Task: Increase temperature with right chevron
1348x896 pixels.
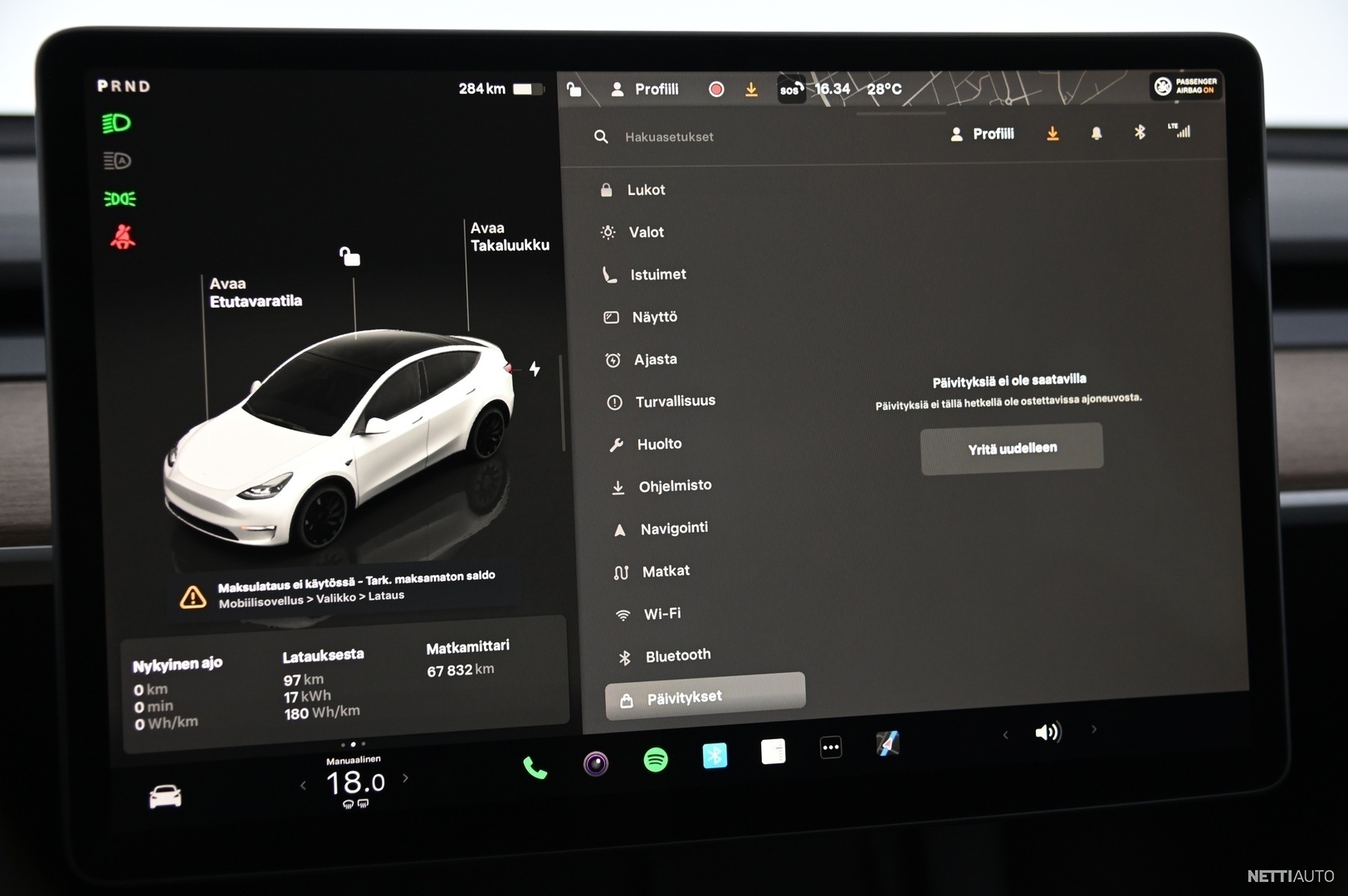Action: [405, 778]
